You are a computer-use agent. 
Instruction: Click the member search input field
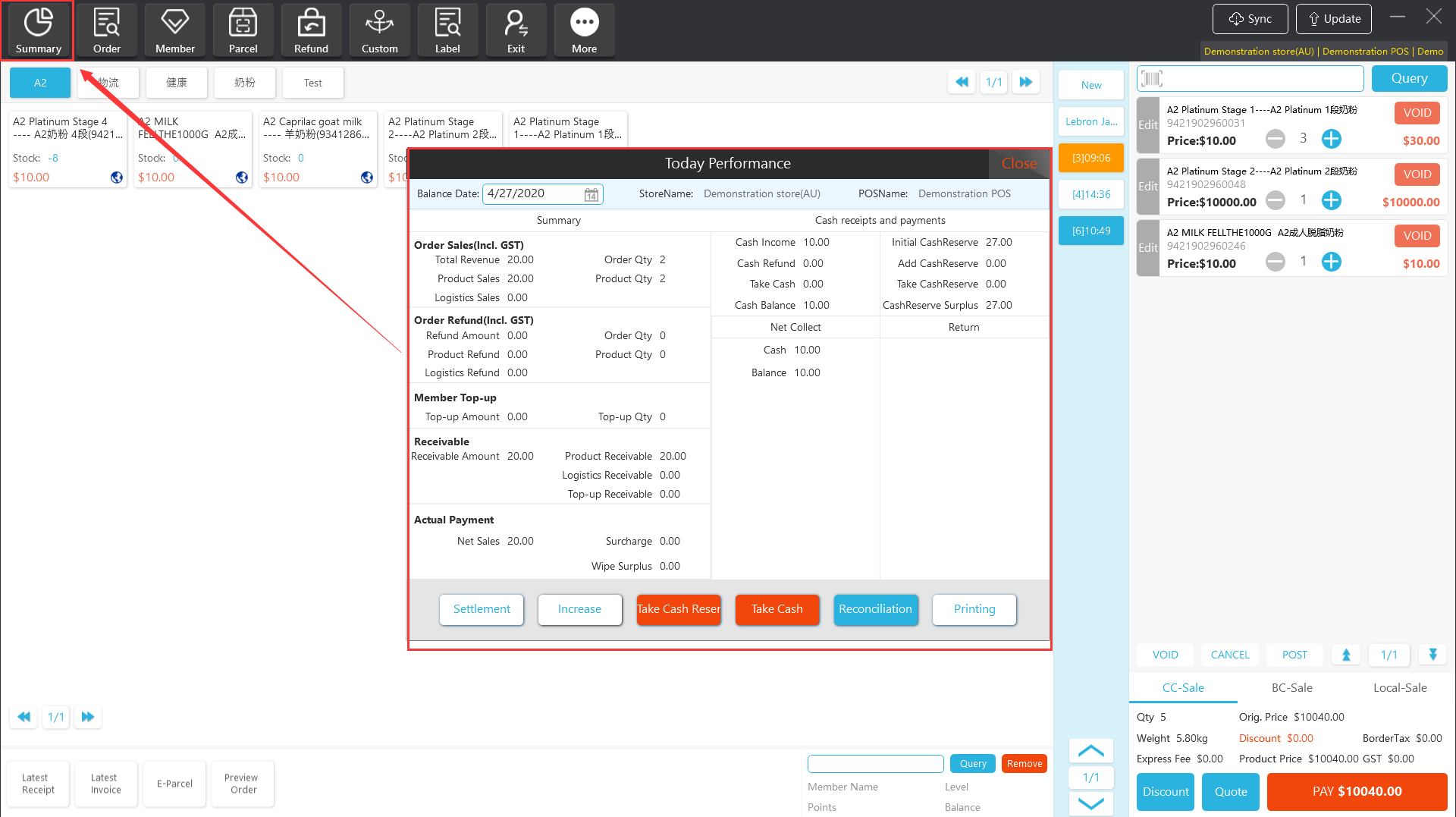pyautogui.click(x=875, y=763)
